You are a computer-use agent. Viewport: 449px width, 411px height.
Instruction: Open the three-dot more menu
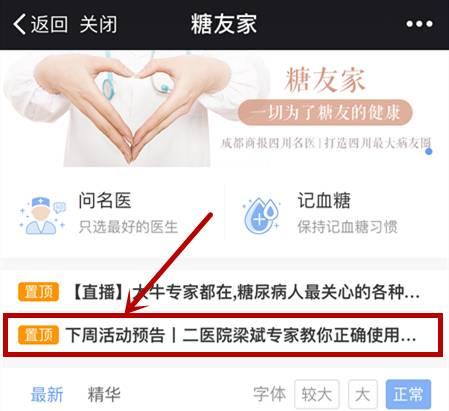point(419,24)
